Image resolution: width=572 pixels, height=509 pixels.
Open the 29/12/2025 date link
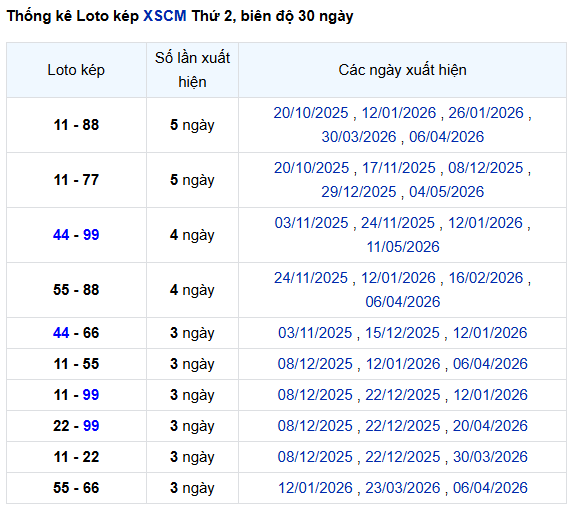pyautogui.click(x=359, y=192)
